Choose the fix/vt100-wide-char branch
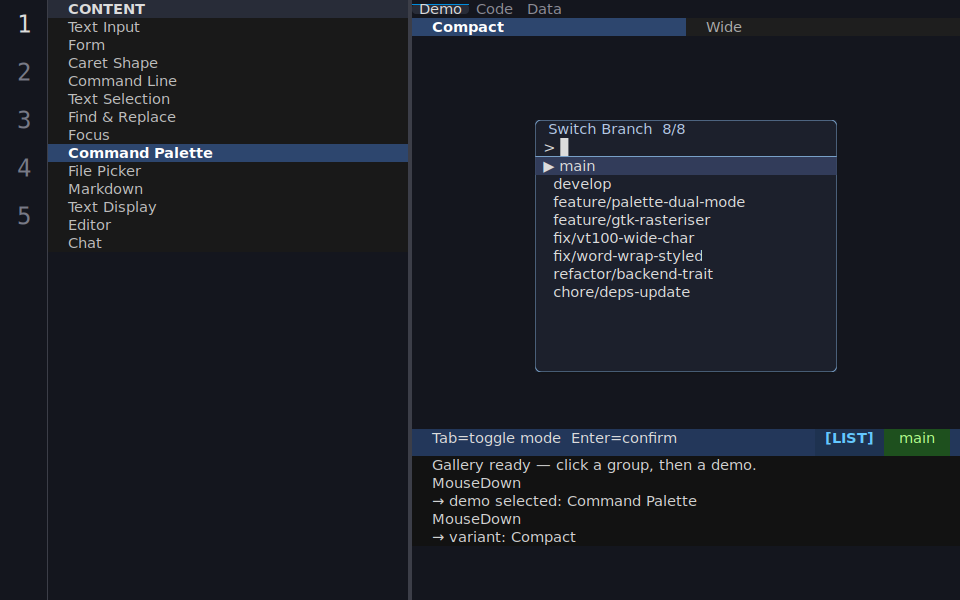This screenshot has width=960, height=600. (x=686, y=238)
